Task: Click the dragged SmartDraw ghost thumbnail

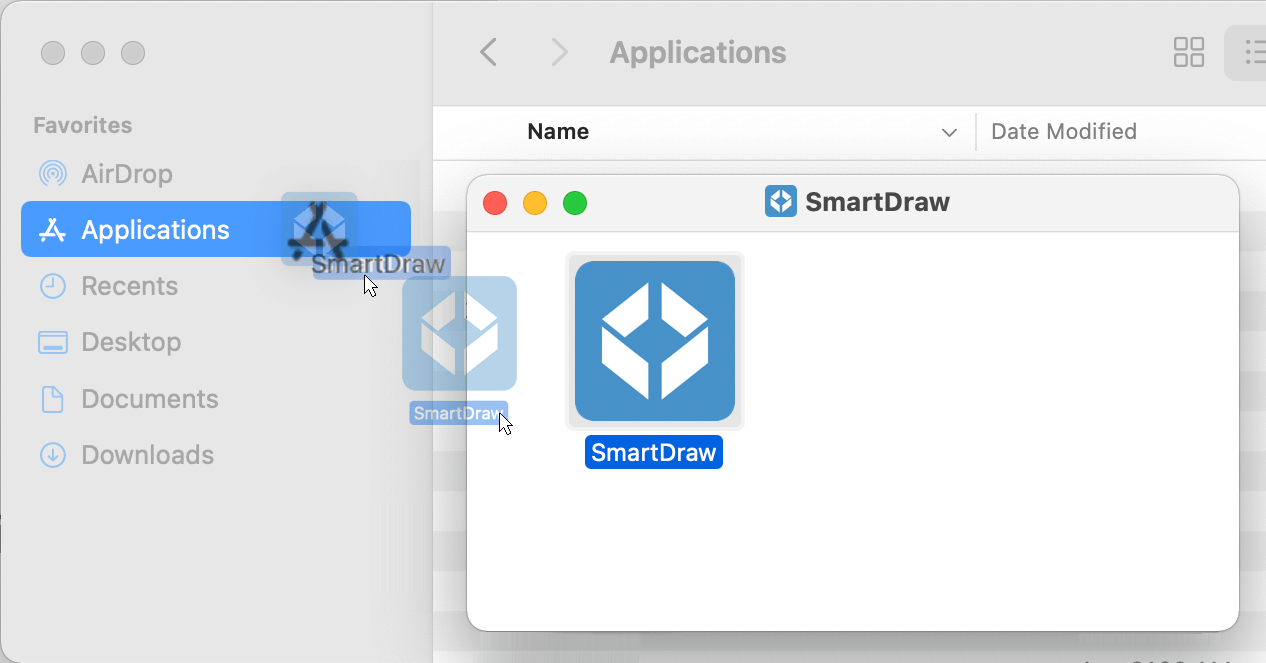Action: tap(458, 333)
